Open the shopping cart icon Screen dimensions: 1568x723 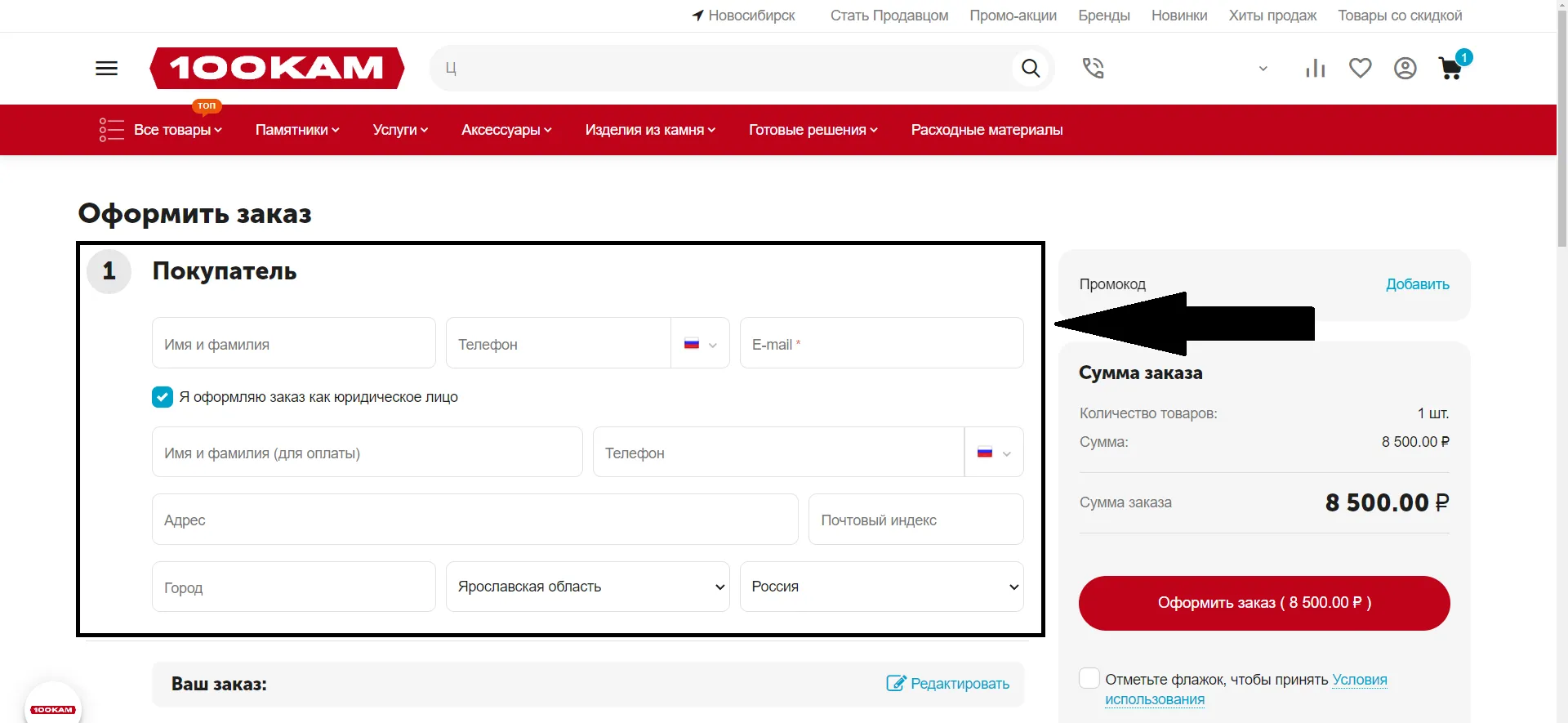(x=1450, y=69)
